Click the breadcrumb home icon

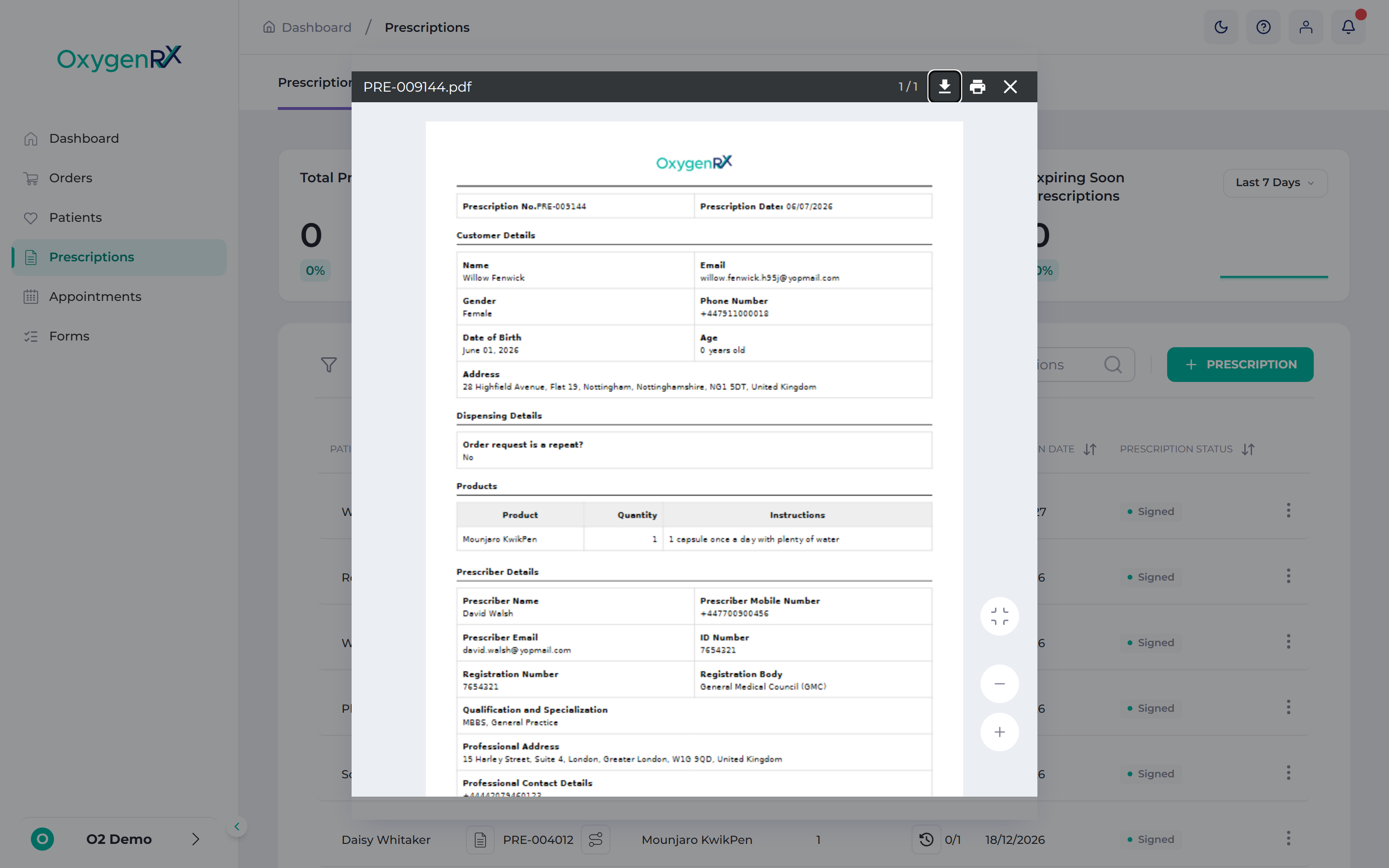pyautogui.click(x=269, y=27)
